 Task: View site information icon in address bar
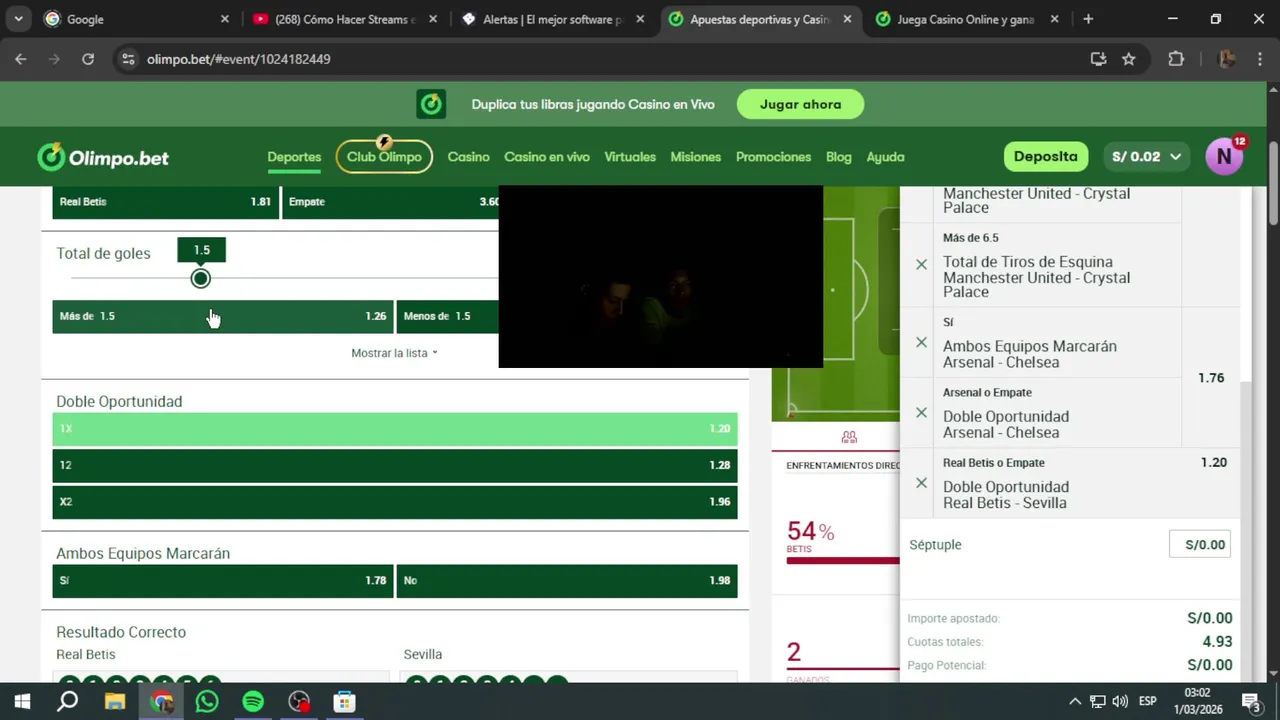click(x=128, y=59)
